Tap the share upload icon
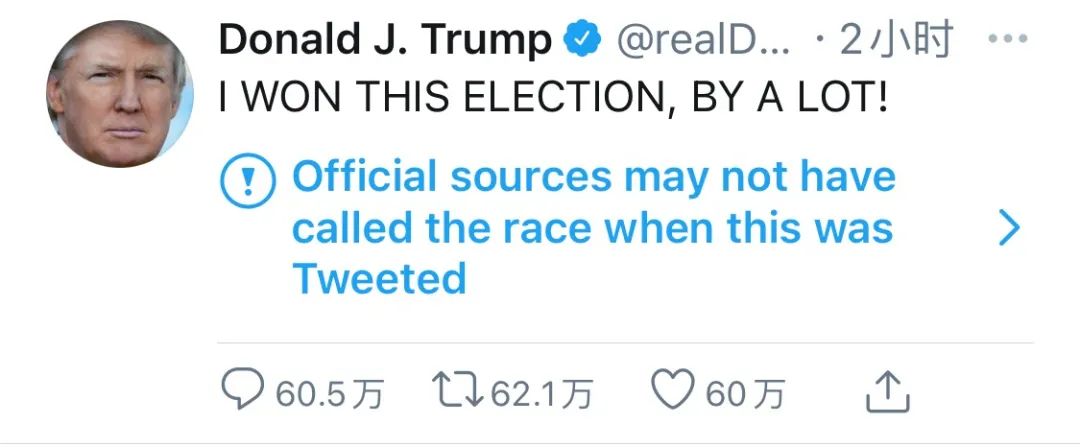Image resolution: width=1080 pixels, height=447 pixels. 886,393
